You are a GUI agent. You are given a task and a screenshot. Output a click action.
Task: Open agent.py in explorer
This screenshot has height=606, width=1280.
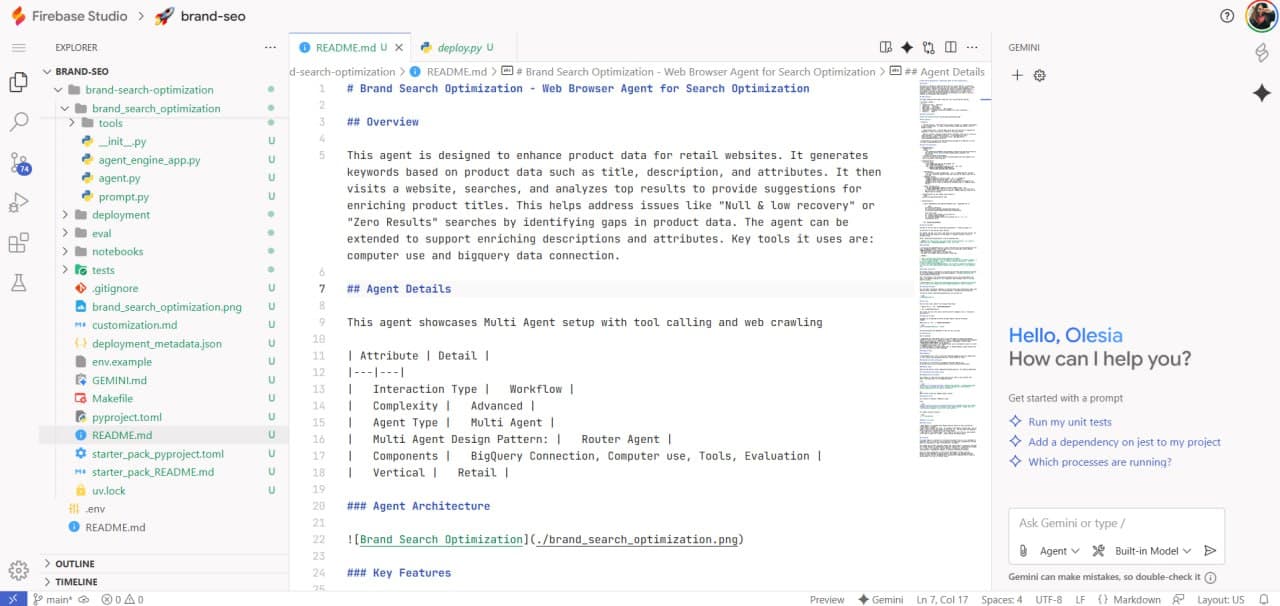(x=119, y=178)
